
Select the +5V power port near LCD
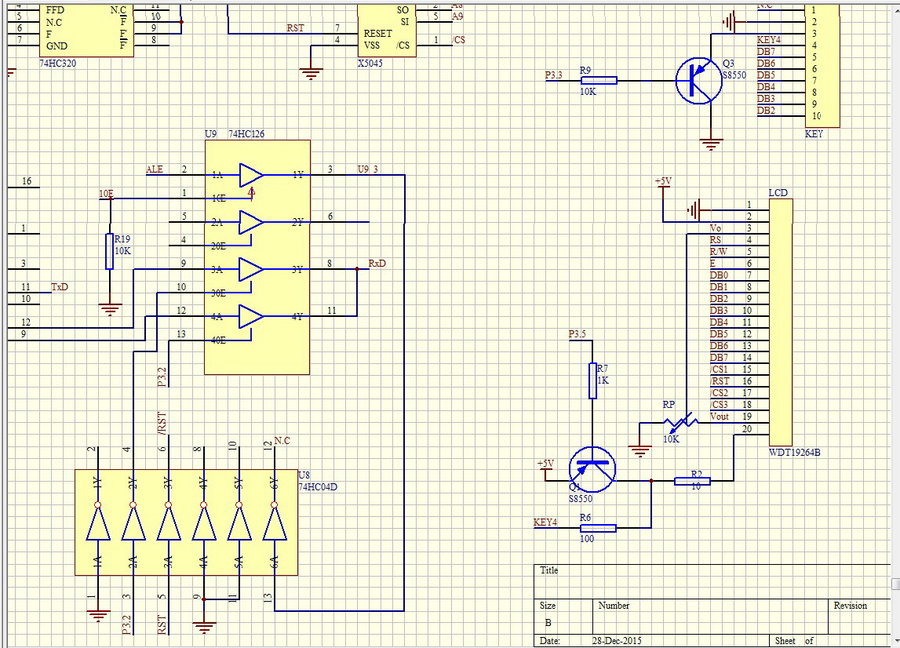tap(662, 182)
